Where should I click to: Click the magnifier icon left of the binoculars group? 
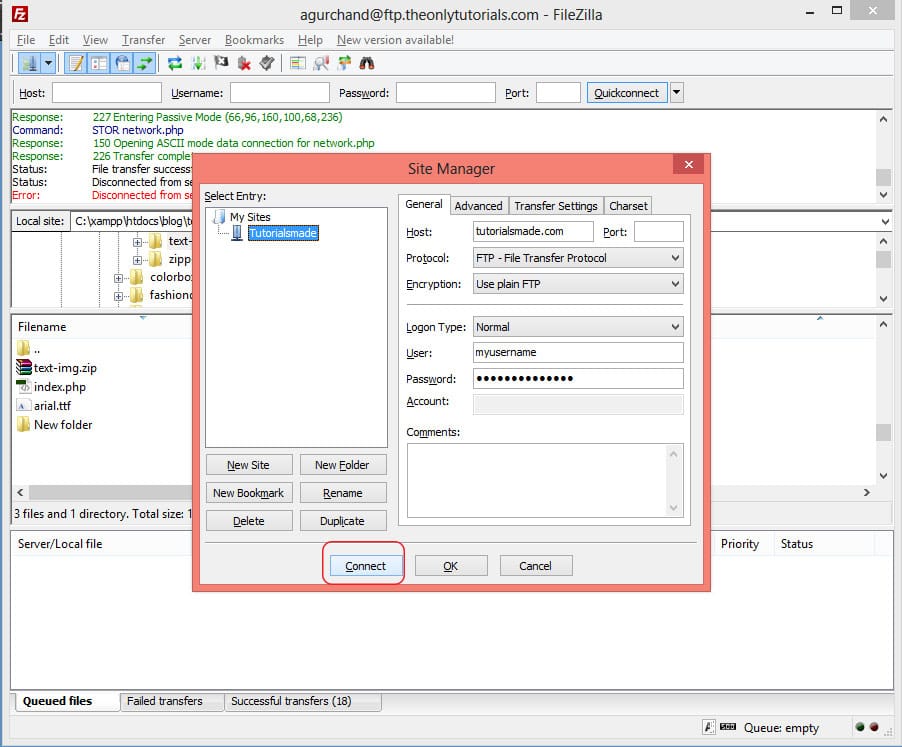pos(321,63)
